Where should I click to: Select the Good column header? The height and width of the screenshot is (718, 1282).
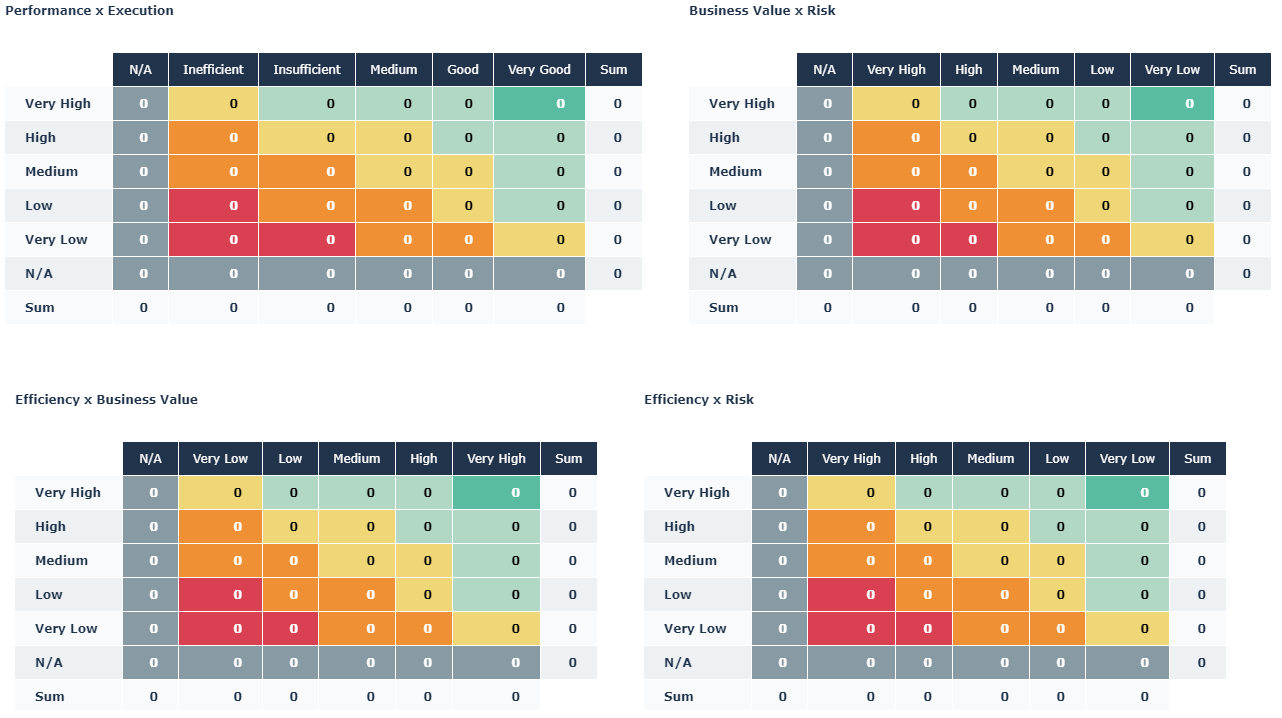coord(463,70)
